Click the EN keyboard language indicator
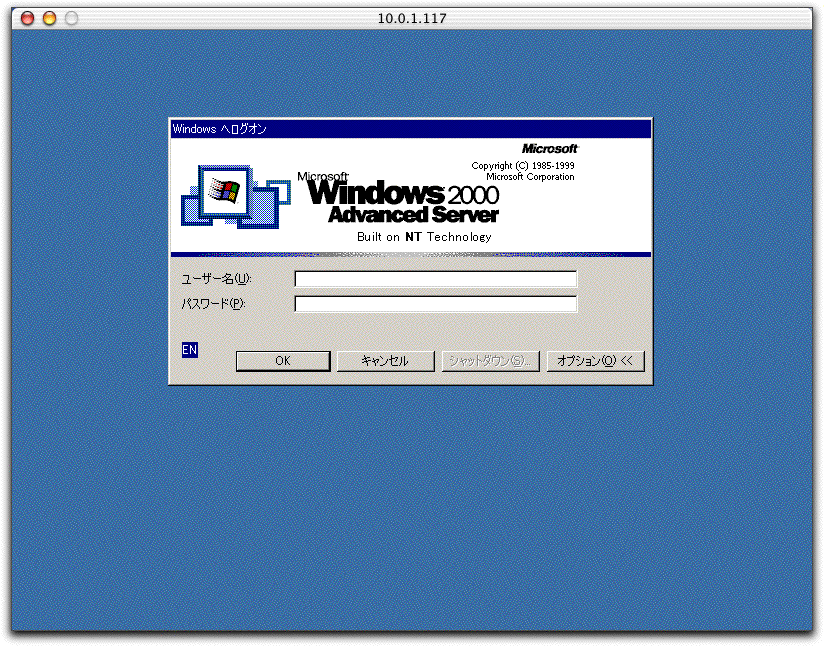The width and height of the screenshot is (824, 646). 190,350
